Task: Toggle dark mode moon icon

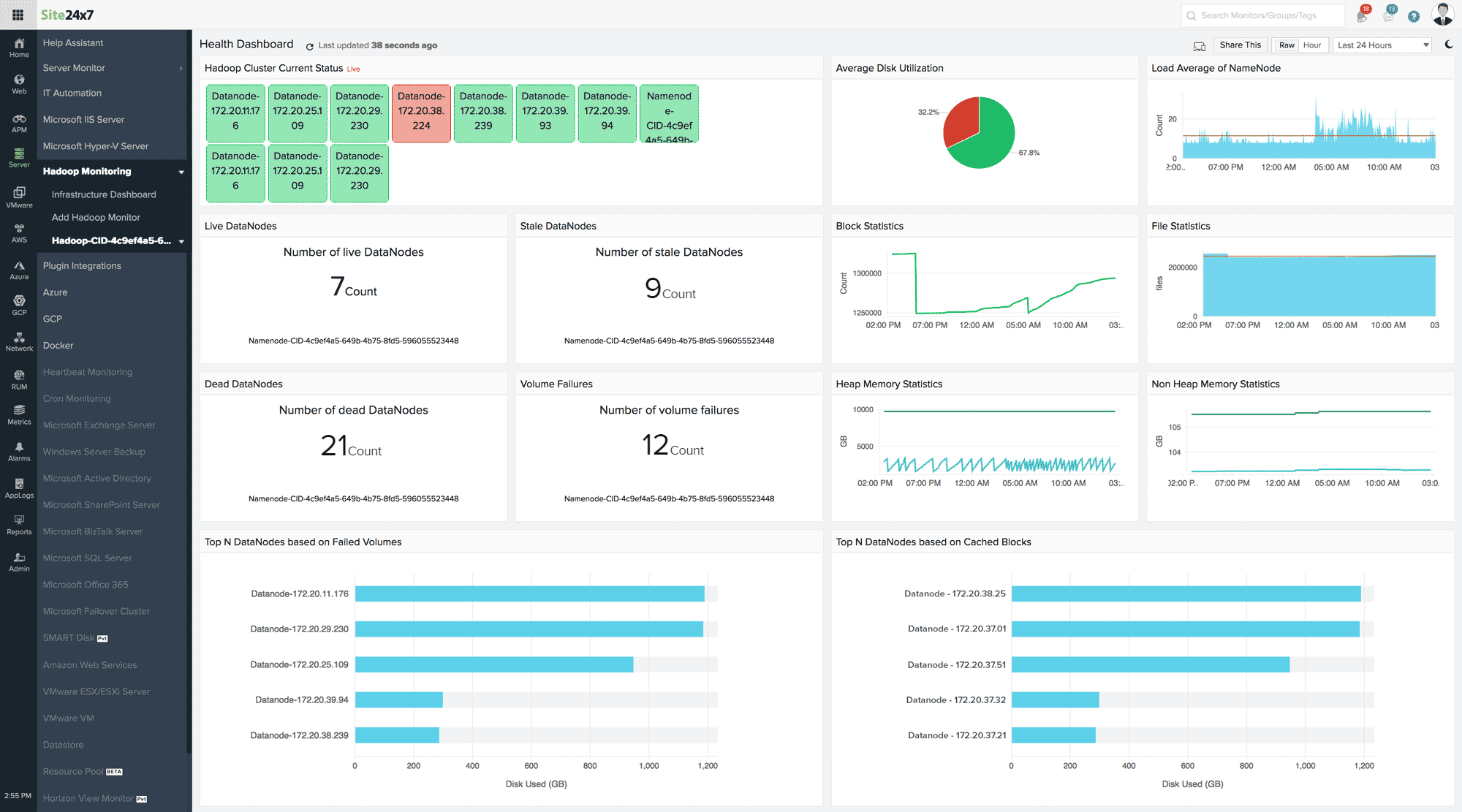Action: pyautogui.click(x=1449, y=45)
